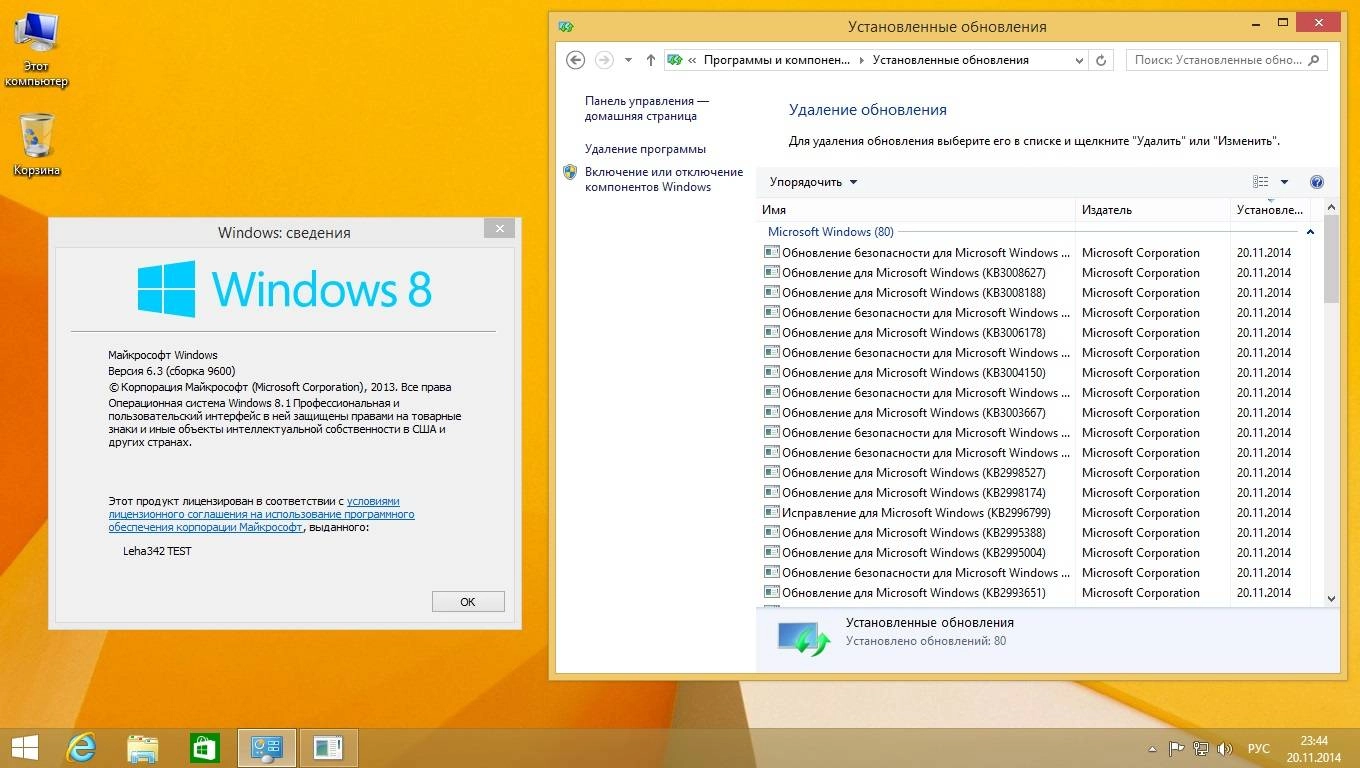Go forward in Installed Updates window
Screen dimensions: 1360x768
[x=604, y=60]
